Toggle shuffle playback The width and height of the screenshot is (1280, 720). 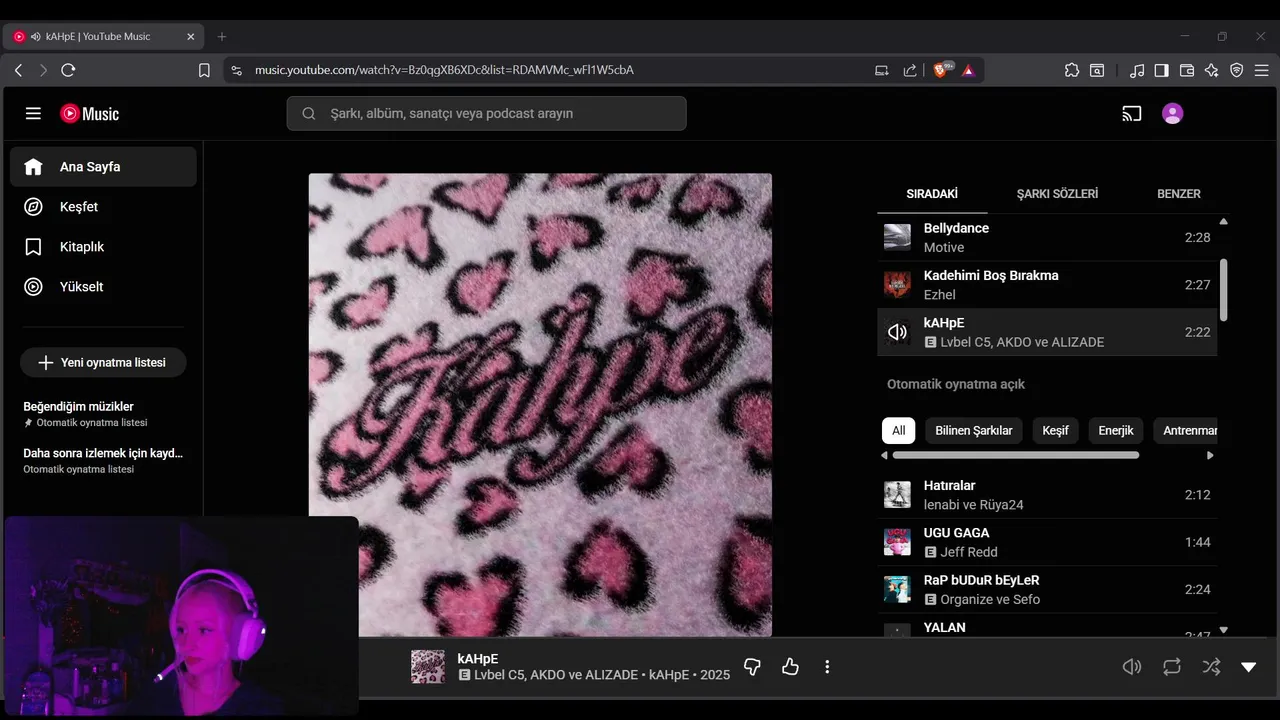pos(1211,667)
